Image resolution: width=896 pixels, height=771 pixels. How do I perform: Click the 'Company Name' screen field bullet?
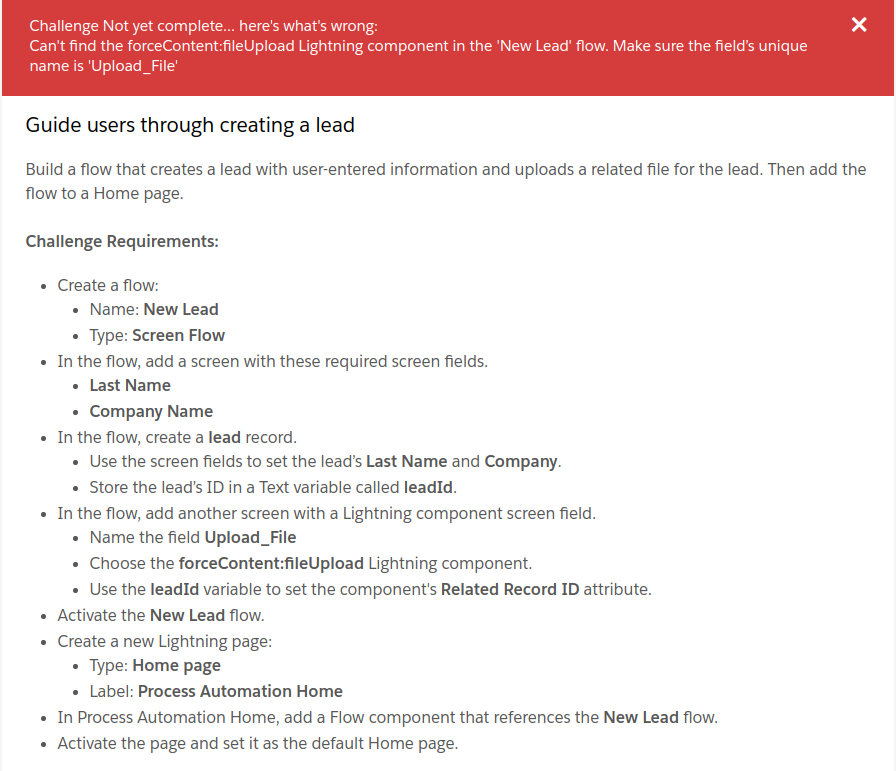coord(151,411)
